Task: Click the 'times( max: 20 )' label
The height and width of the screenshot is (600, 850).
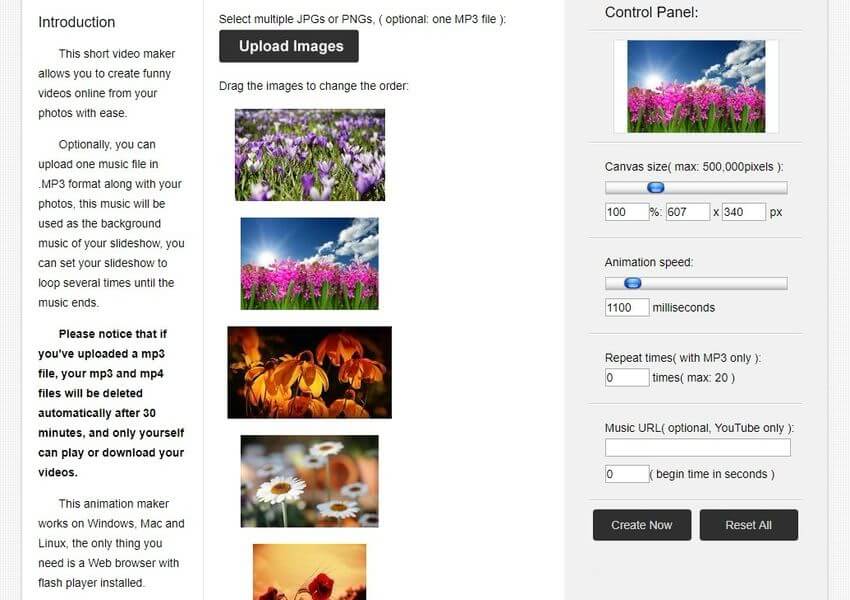Action: tap(694, 378)
